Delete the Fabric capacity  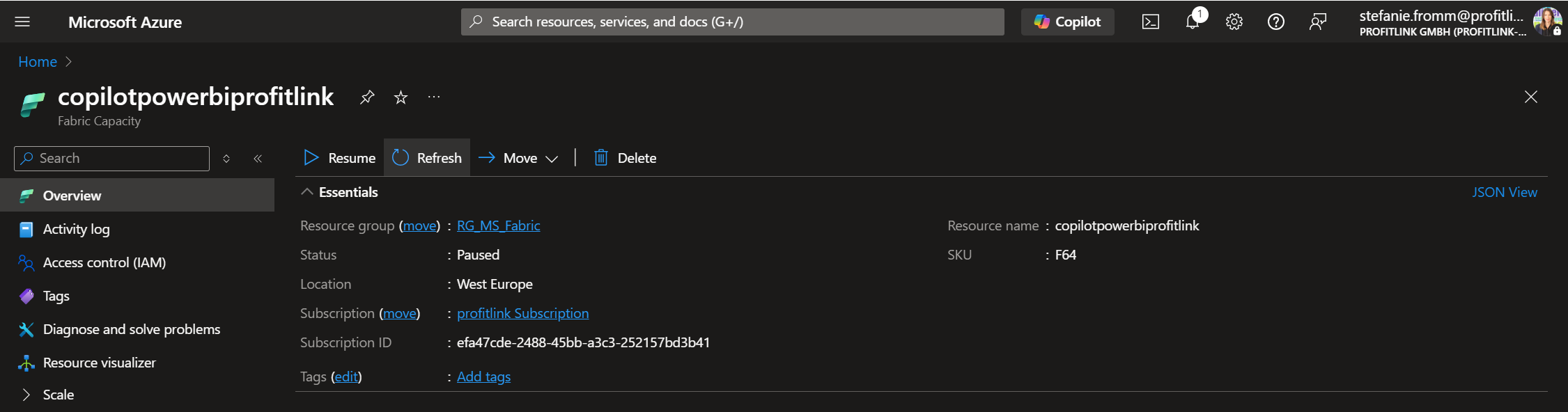point(625,158)
